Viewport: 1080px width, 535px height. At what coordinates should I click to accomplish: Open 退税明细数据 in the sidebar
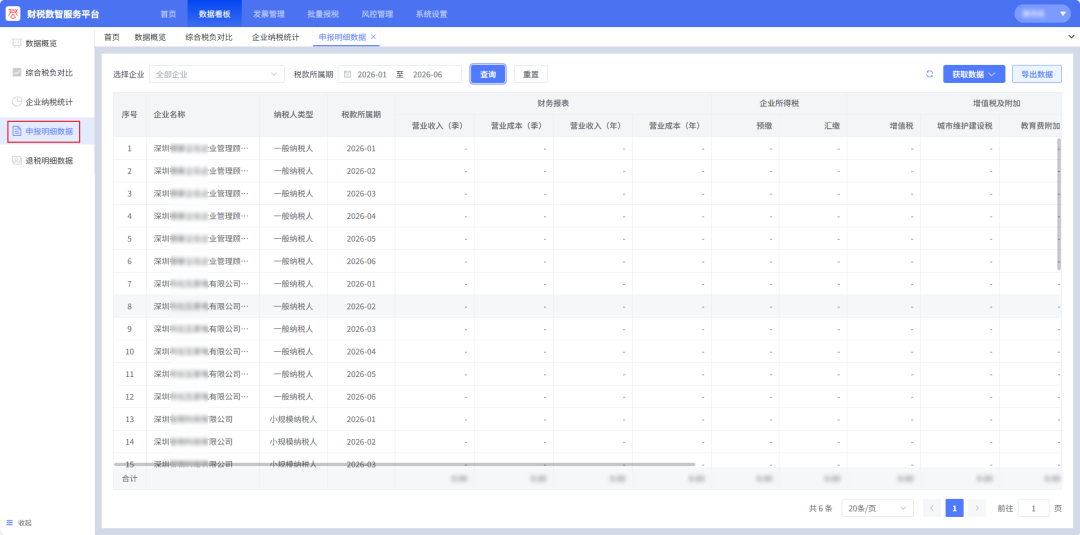coord(47,160)
